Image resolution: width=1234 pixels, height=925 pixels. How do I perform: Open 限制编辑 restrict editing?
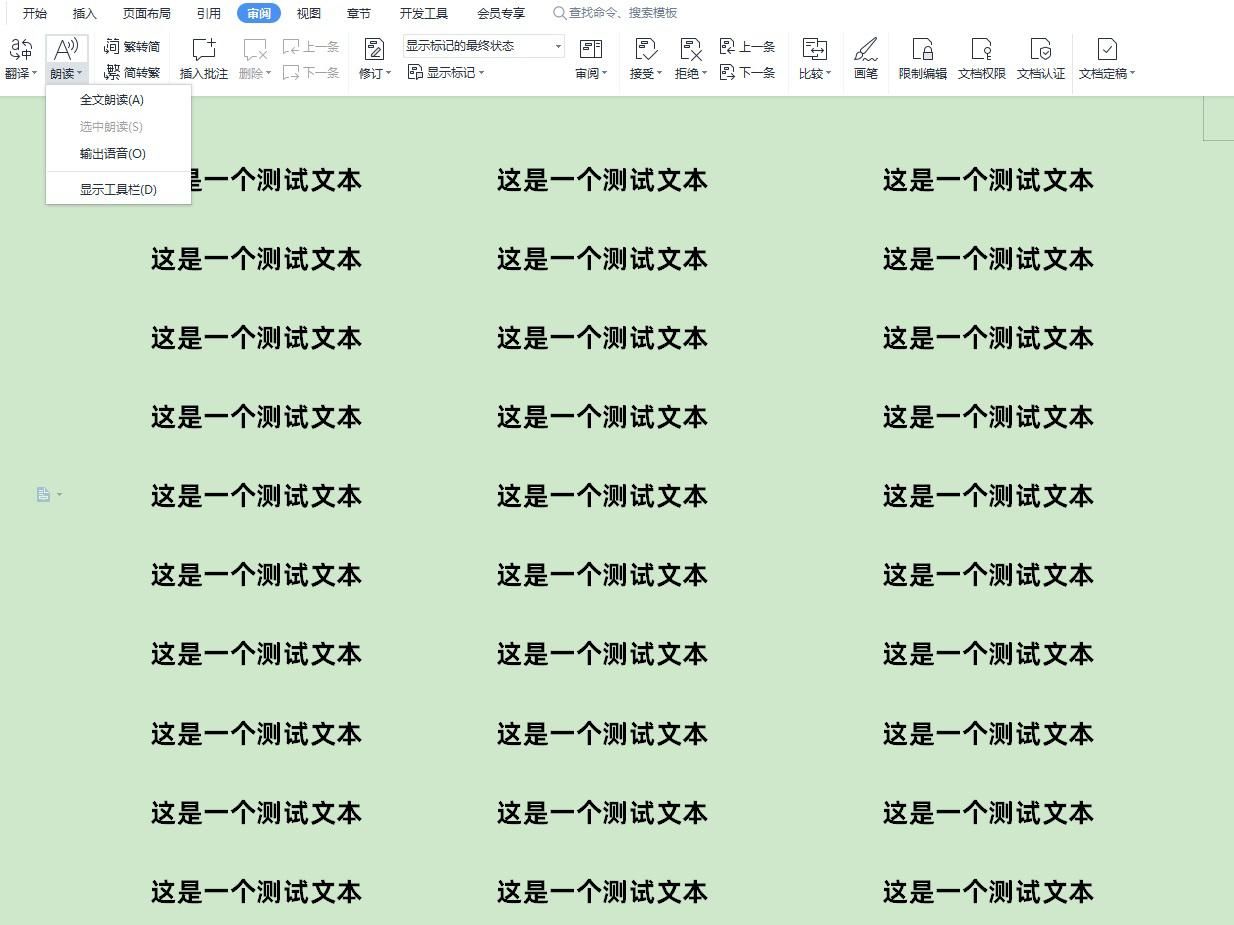[922, 59]
